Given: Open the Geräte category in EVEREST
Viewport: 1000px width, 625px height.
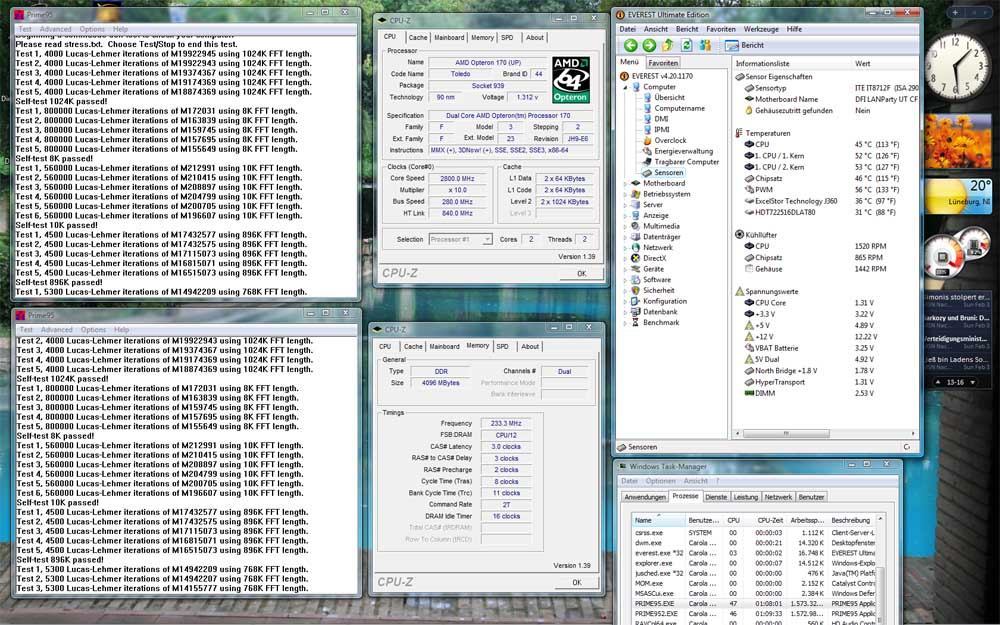Looking at the screenshot, I should (647, 269).
